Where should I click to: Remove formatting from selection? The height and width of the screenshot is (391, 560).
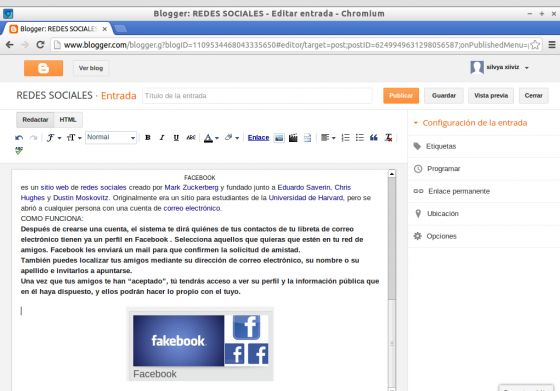[389, 138]
